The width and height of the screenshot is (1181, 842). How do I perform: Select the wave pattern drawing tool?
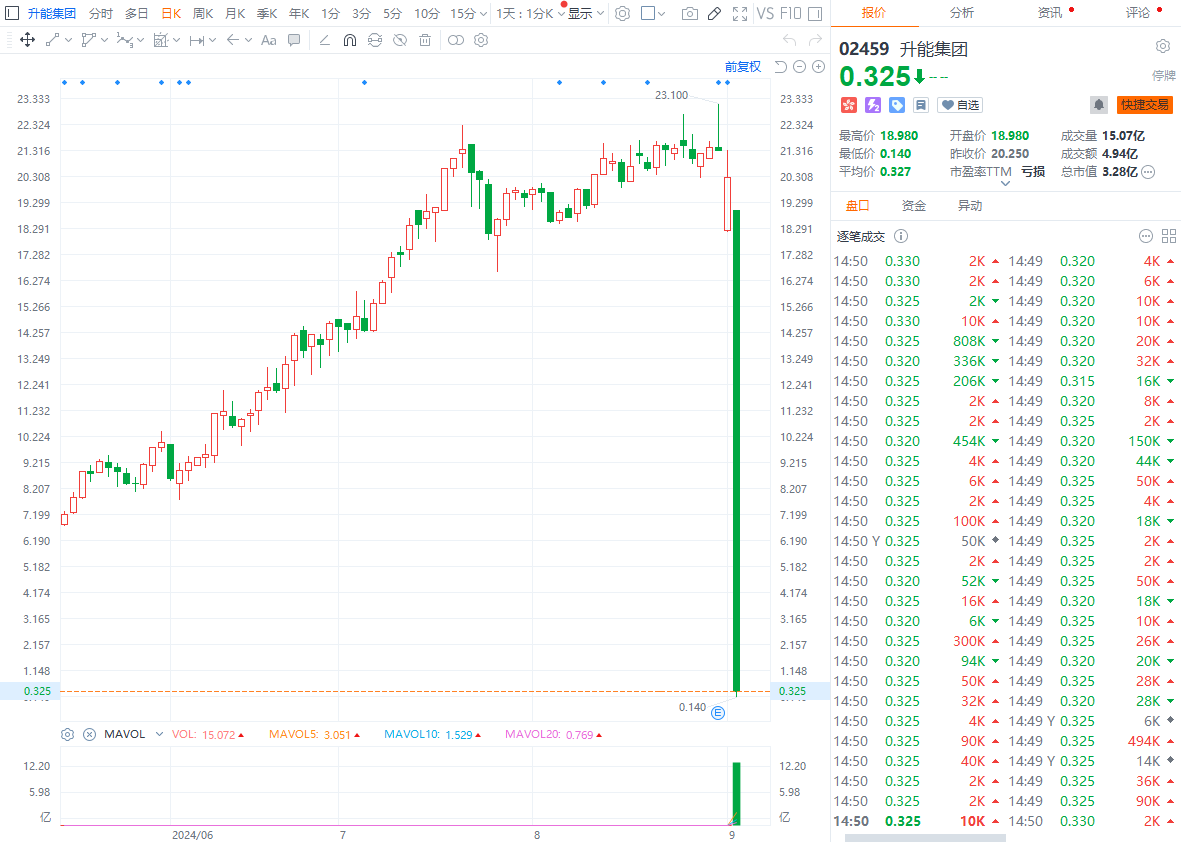pos(124,40)
